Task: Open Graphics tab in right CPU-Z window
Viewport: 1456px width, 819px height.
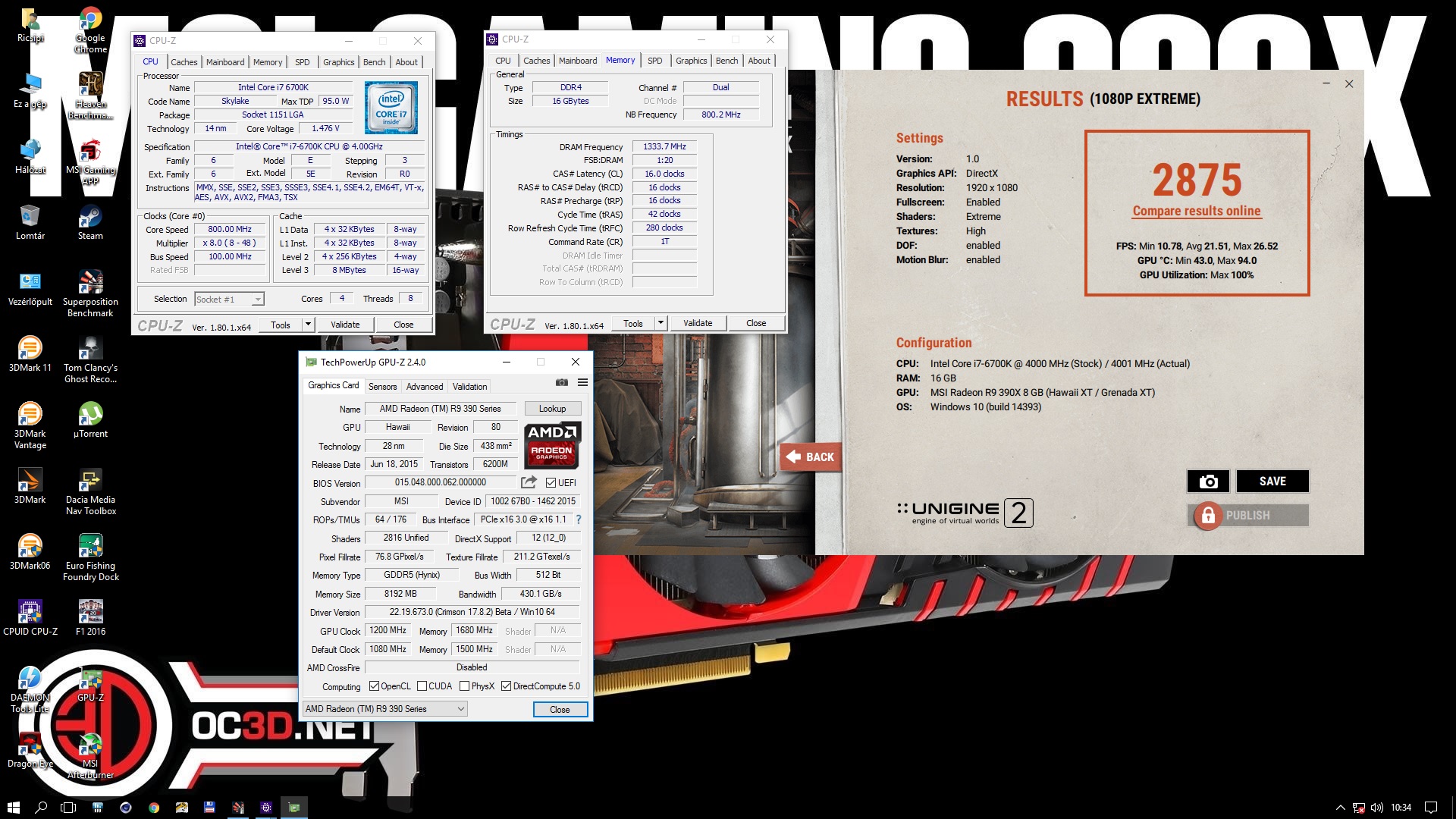Action: coord(691,61)
